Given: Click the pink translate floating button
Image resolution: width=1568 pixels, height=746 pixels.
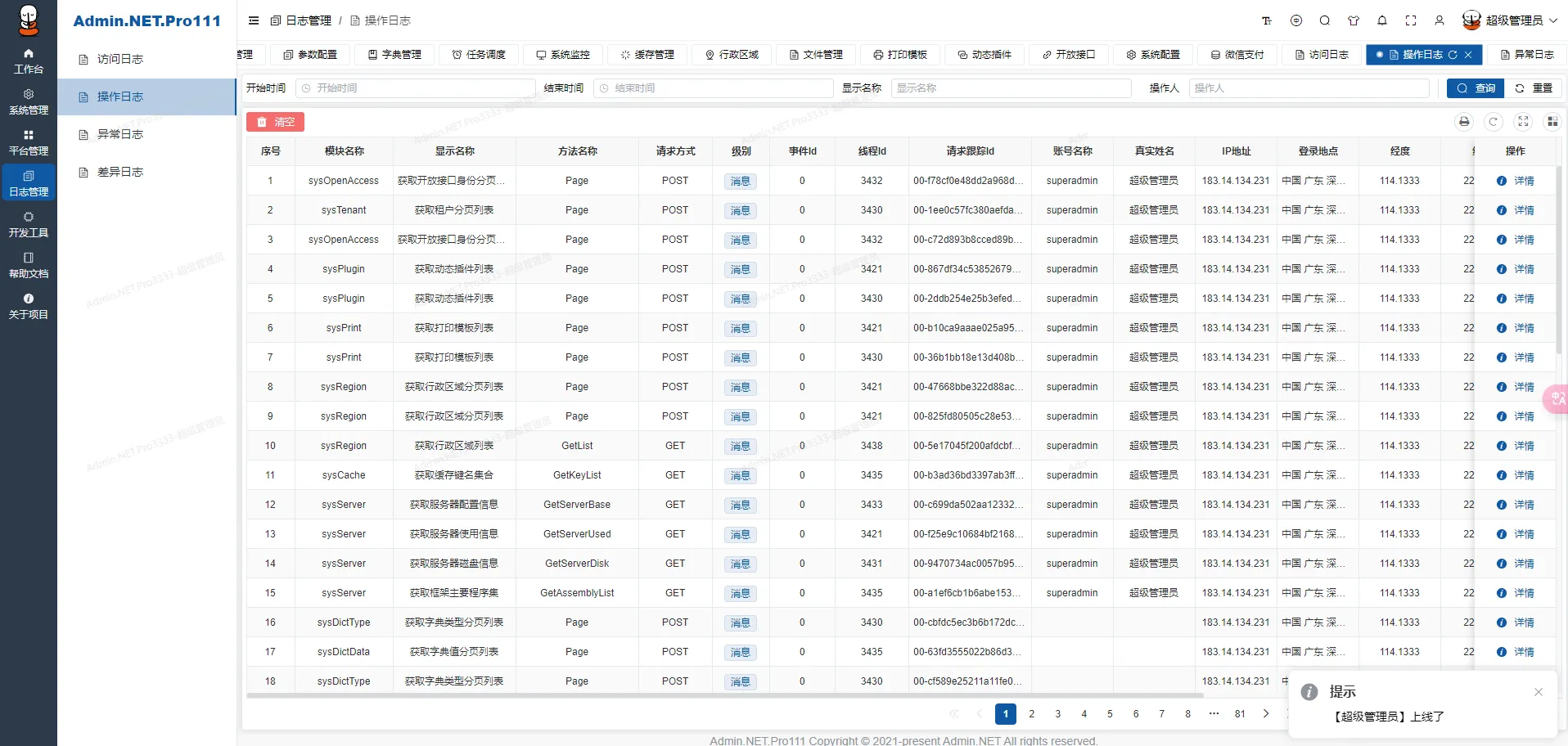Looking at the screenshot, I should coord(1556,399).
